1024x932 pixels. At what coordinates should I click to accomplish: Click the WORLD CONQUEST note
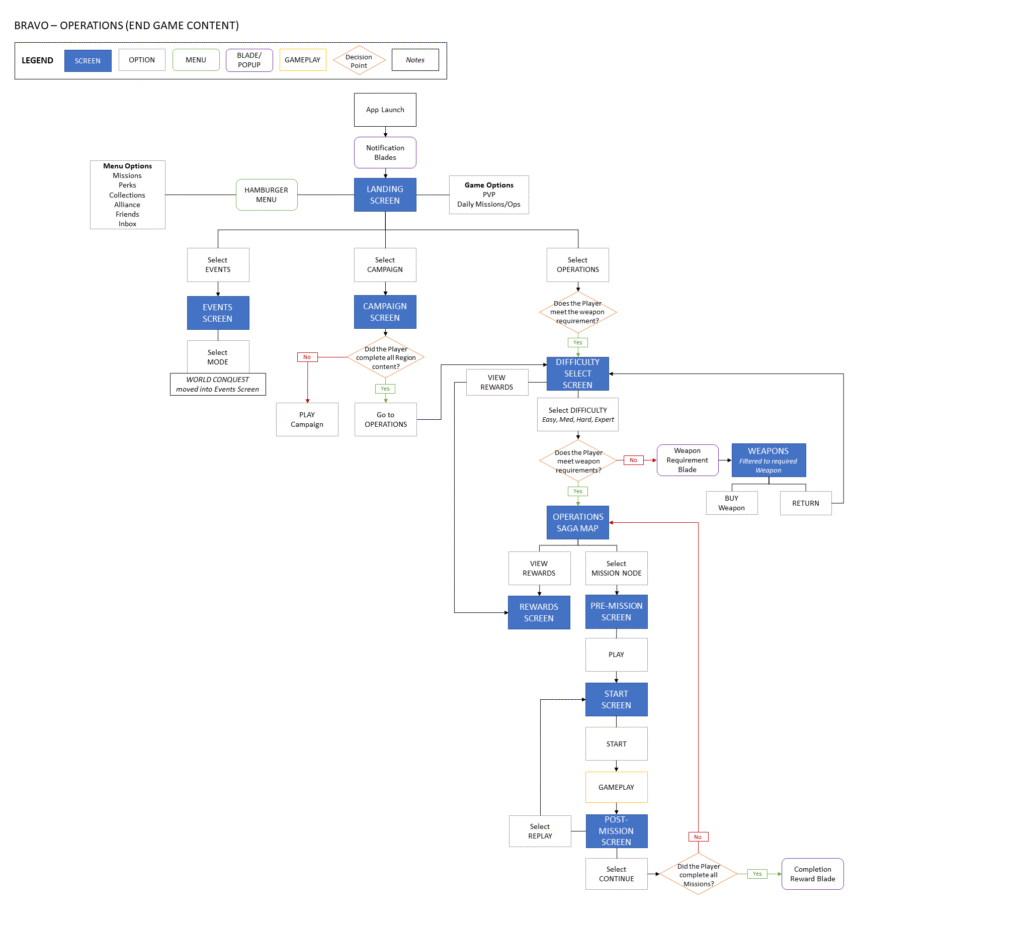tap(218, 384)
